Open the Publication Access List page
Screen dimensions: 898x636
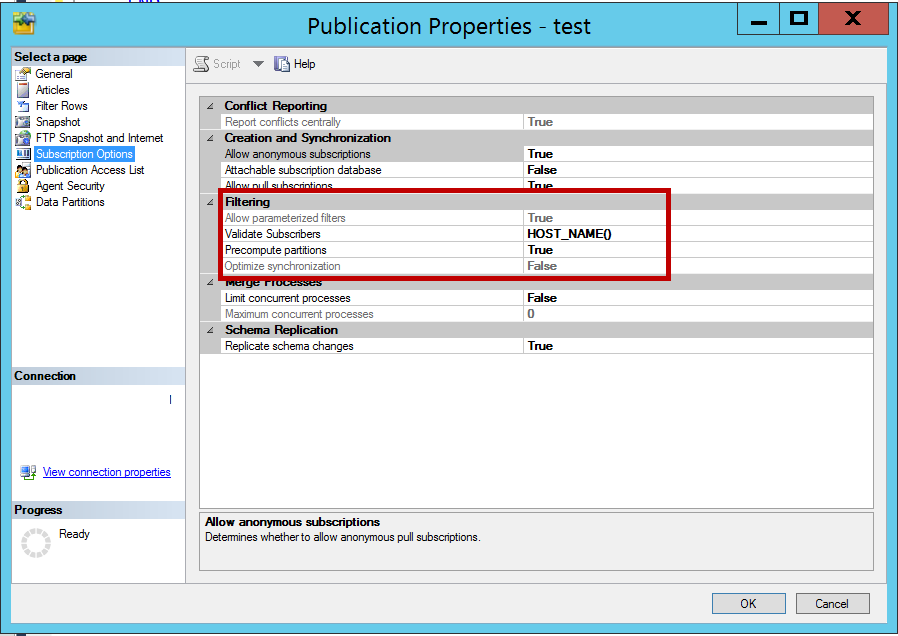coord(90,170)
